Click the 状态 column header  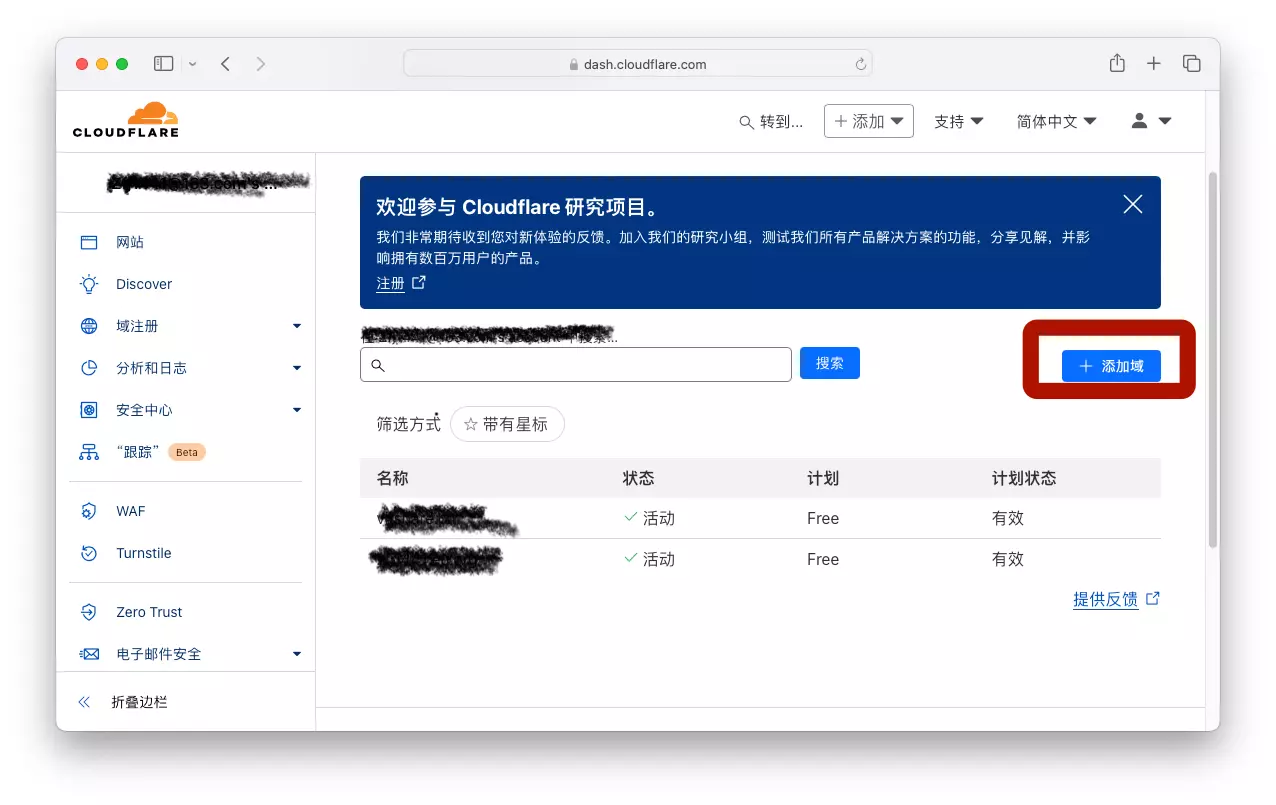[x=638, y=478]
